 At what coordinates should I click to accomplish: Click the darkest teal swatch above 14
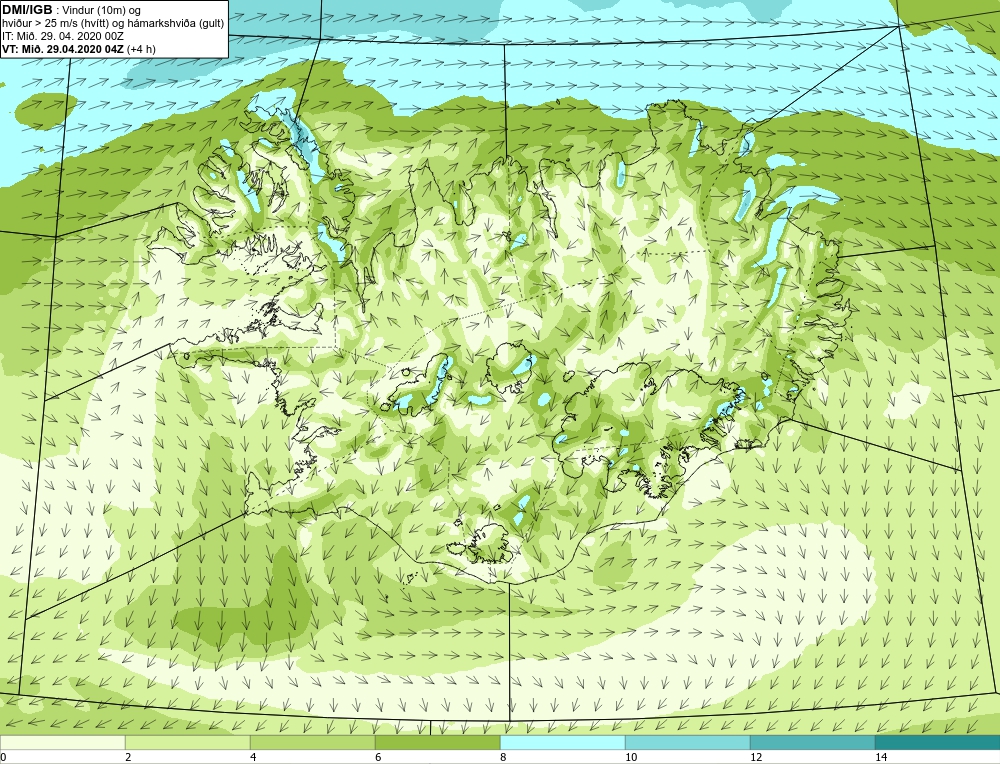[938, 743]
